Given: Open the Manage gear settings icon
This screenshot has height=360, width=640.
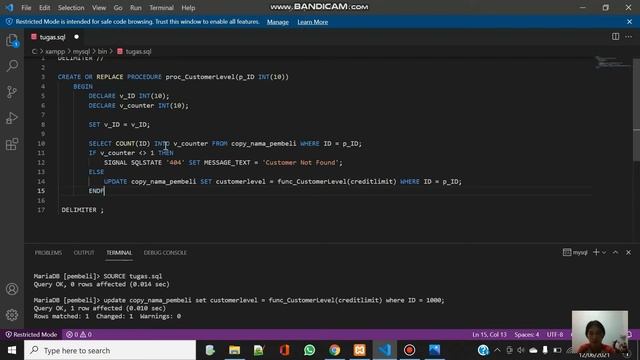Looking at the screenshot, I should tap(12, 315).
